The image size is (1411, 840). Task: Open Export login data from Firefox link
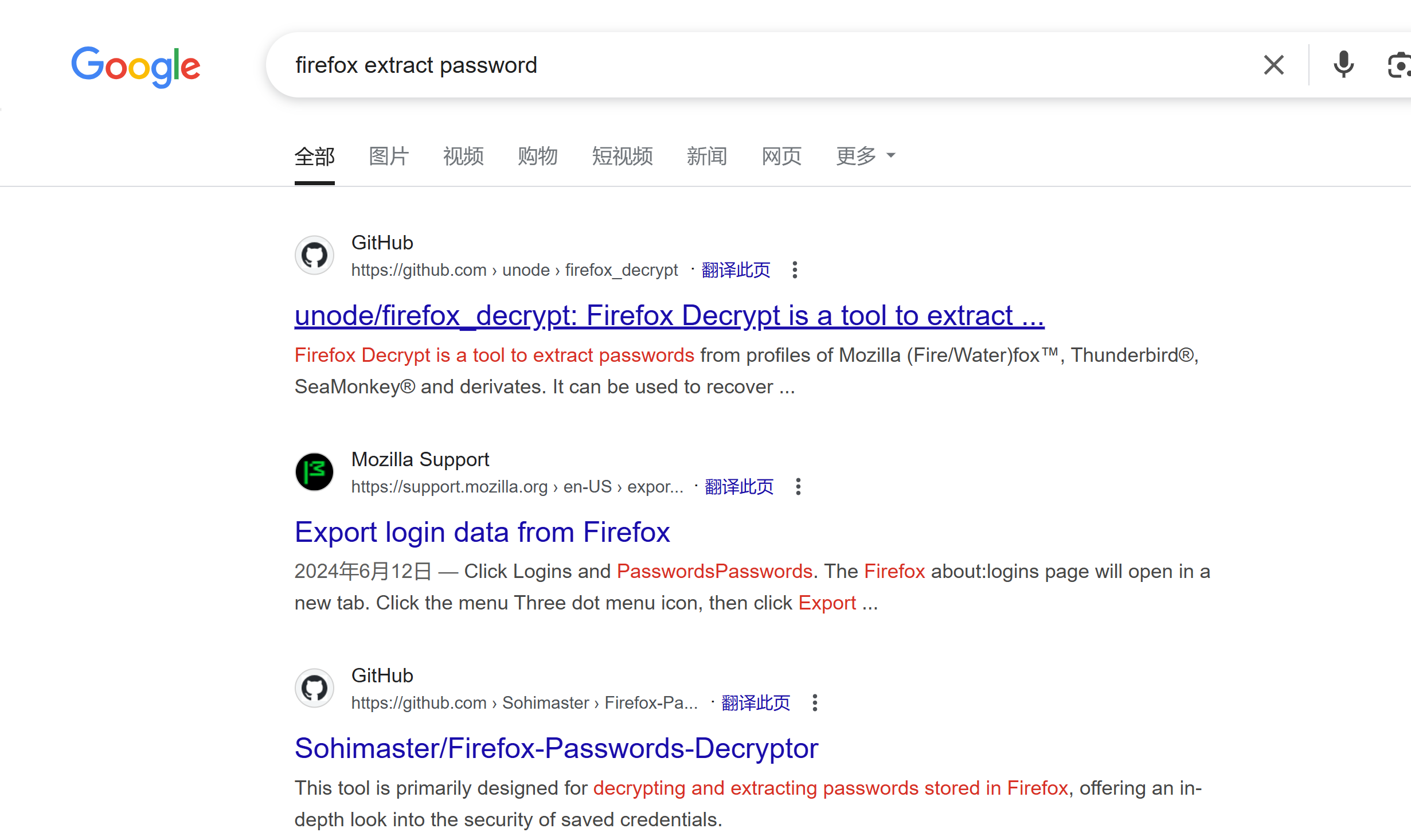[482, 532]
